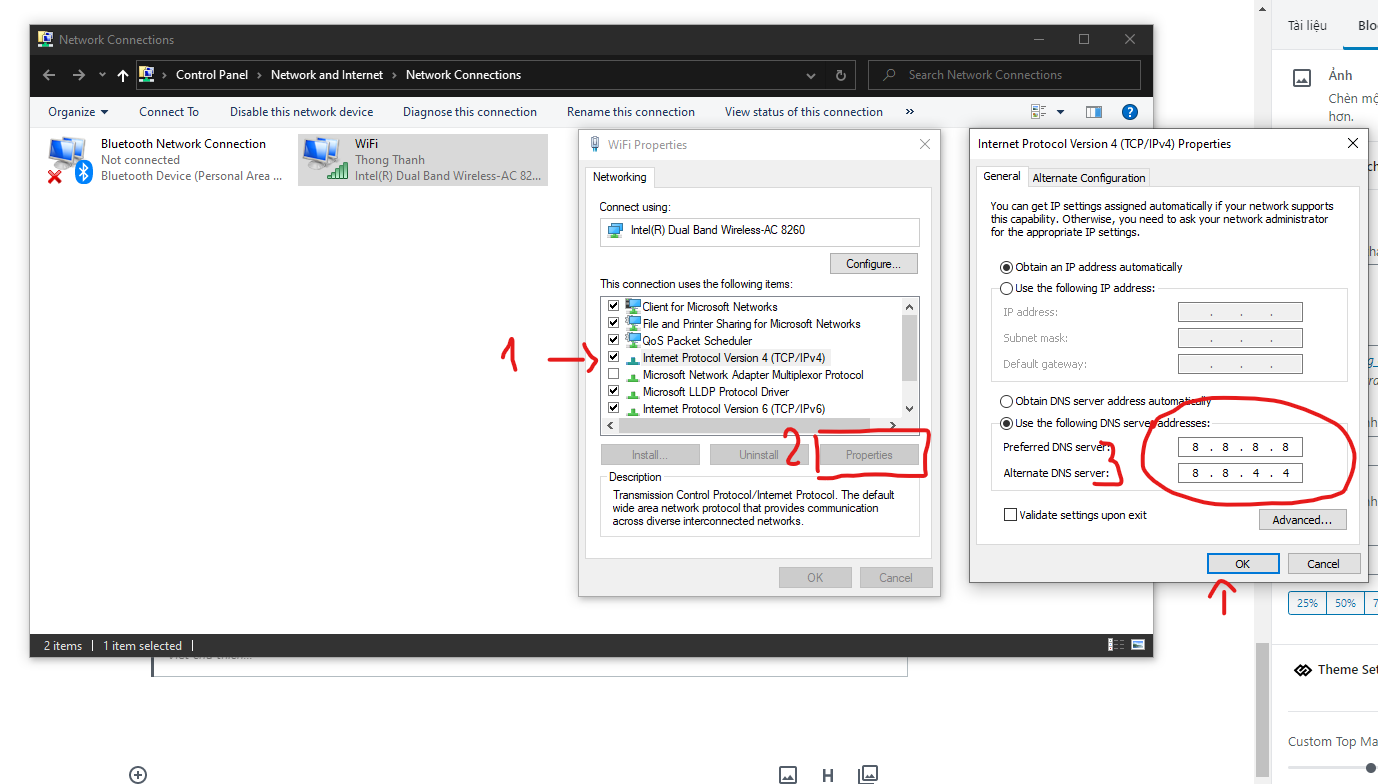Select the Bluetooth Network Connection item
The width and height of the screenshot is (1378, 784).
click(x=166, y=160)
